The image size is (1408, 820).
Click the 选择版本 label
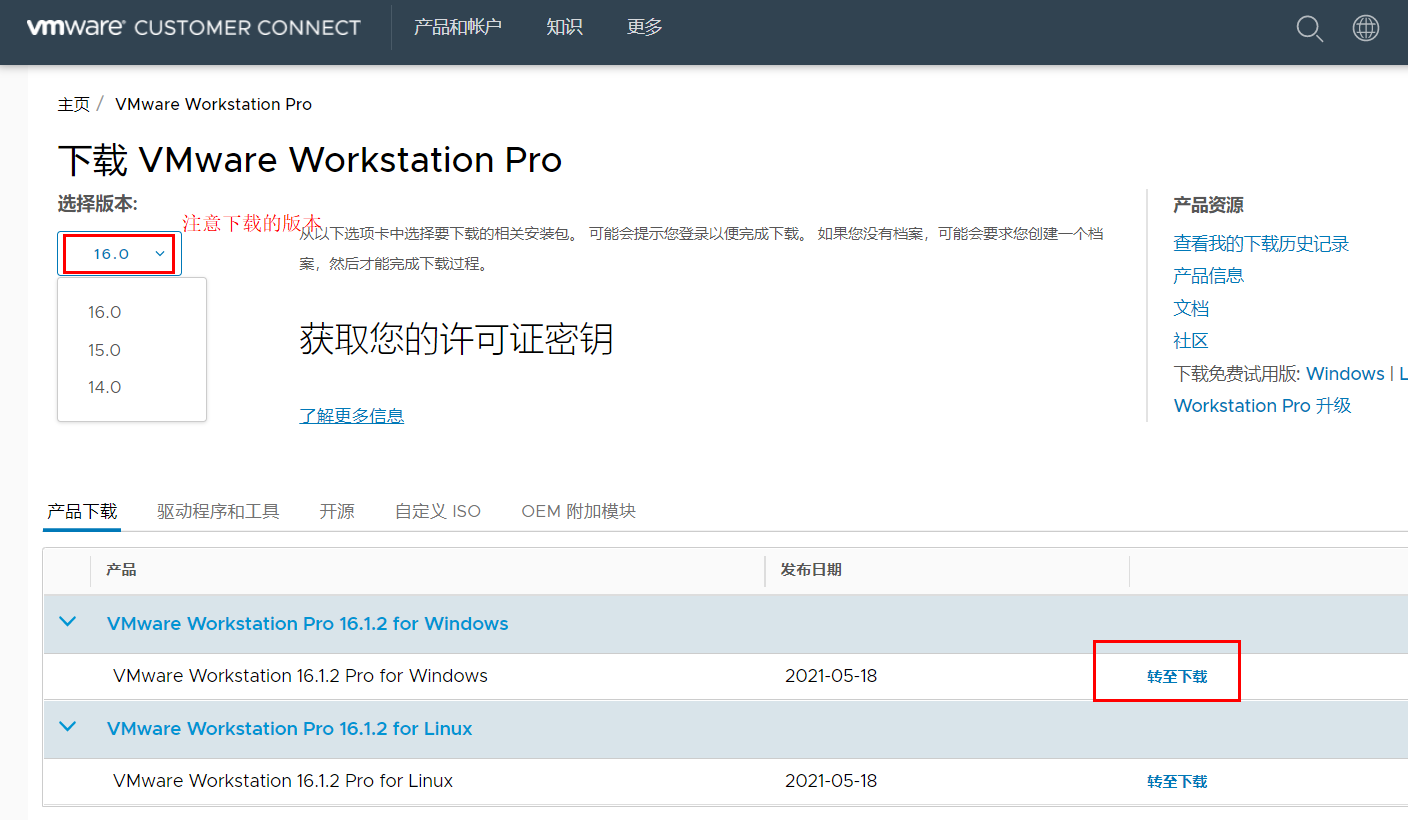pos(98,204)
